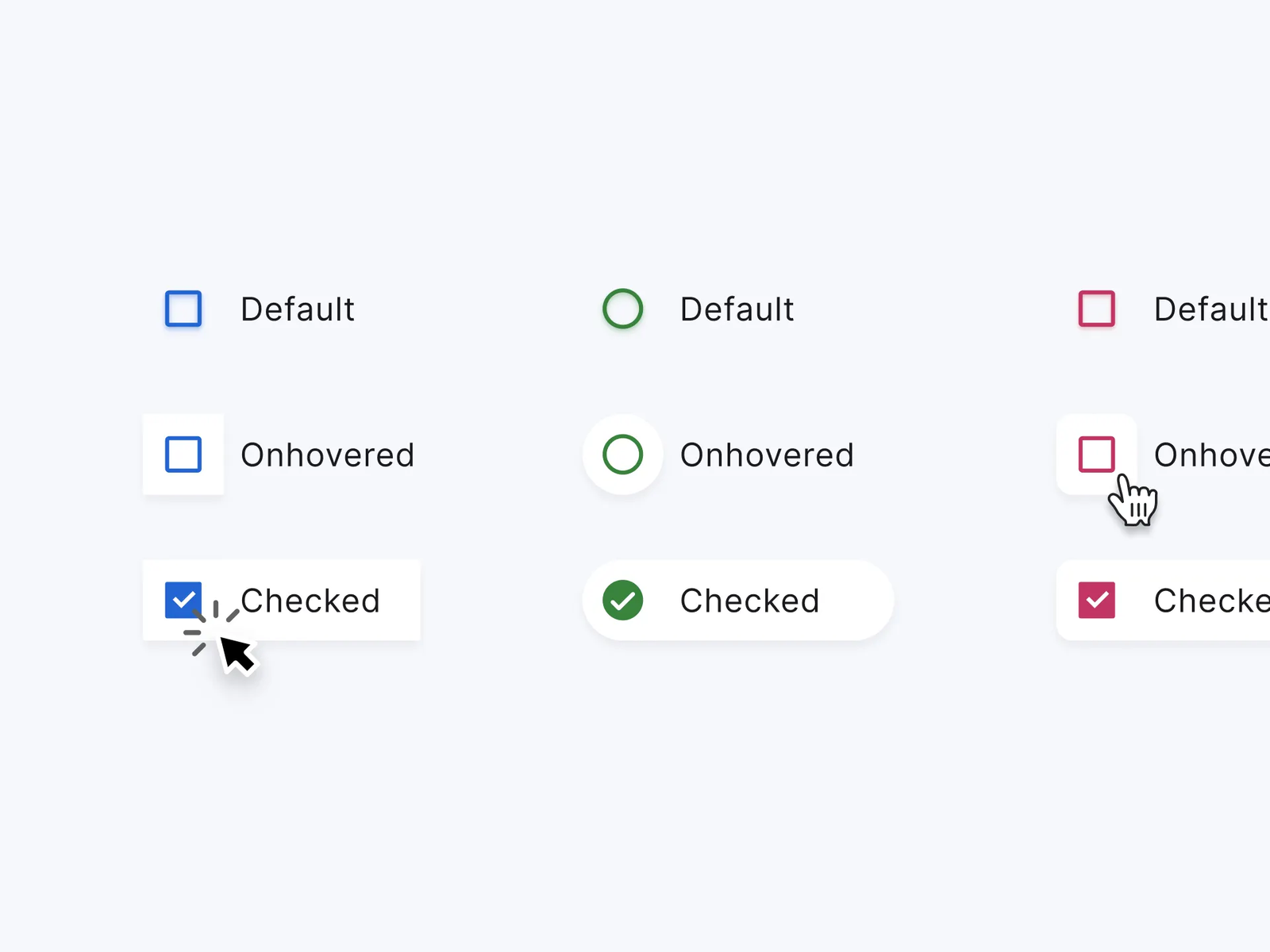Click the Checked label in green pill
This screenshot has width=1270, height=952.
click(749, 601)
